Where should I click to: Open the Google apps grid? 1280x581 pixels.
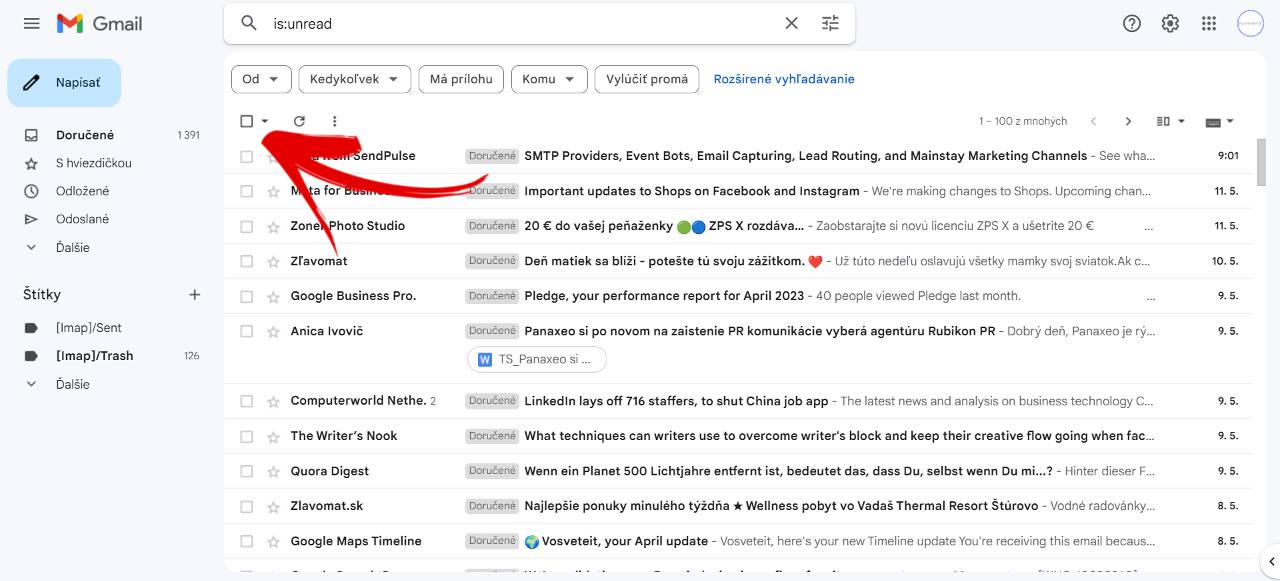pyautogui.click(x=1209, y=24)
